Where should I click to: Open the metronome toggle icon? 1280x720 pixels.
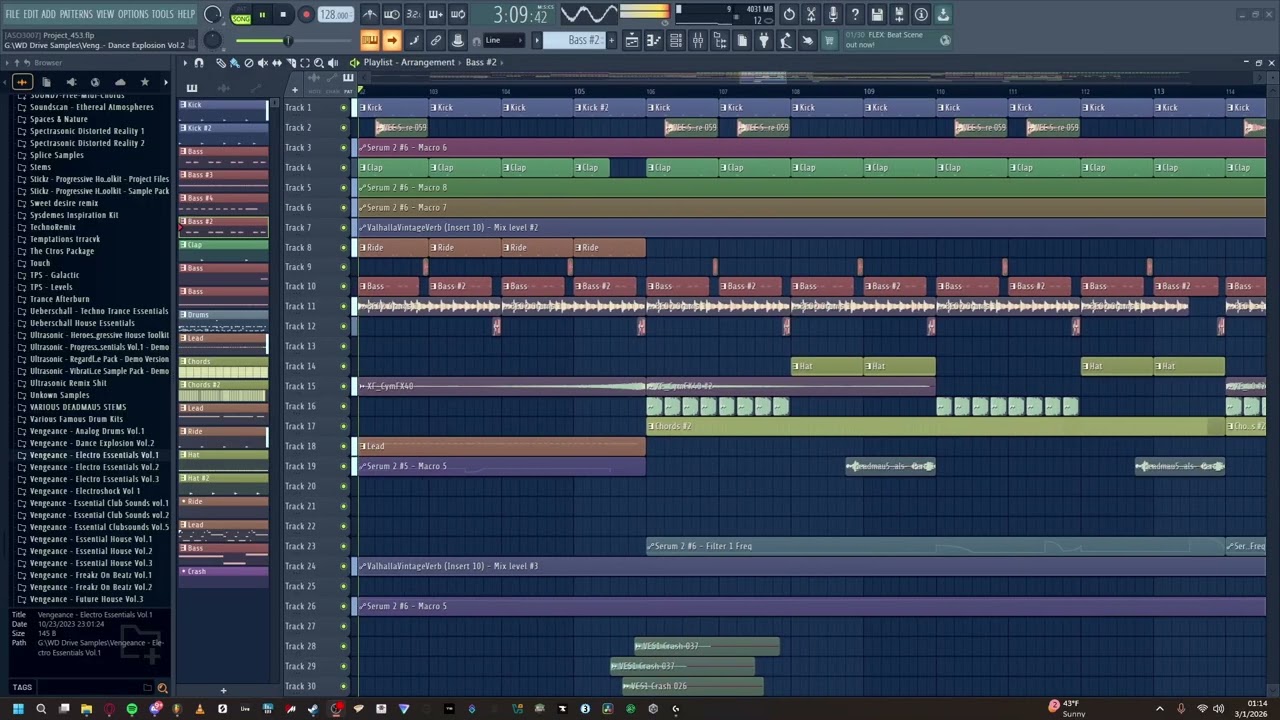(370, 14)
